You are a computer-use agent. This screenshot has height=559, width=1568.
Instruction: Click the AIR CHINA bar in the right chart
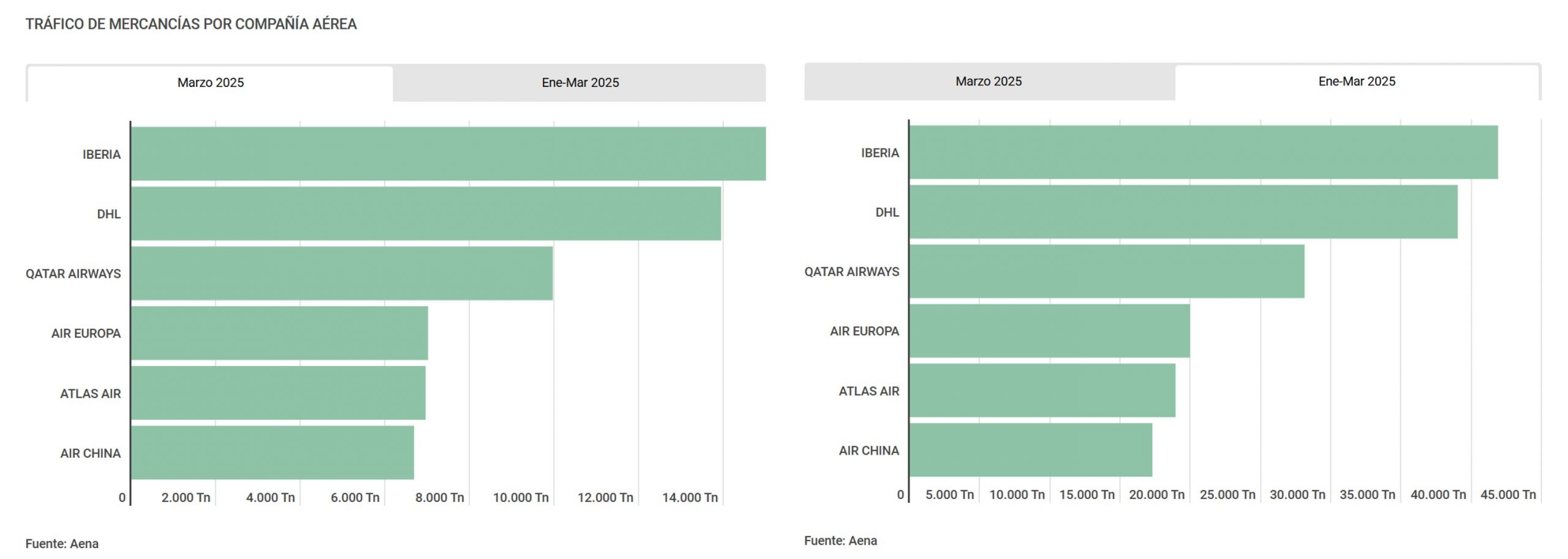(x=1031, y=450)
